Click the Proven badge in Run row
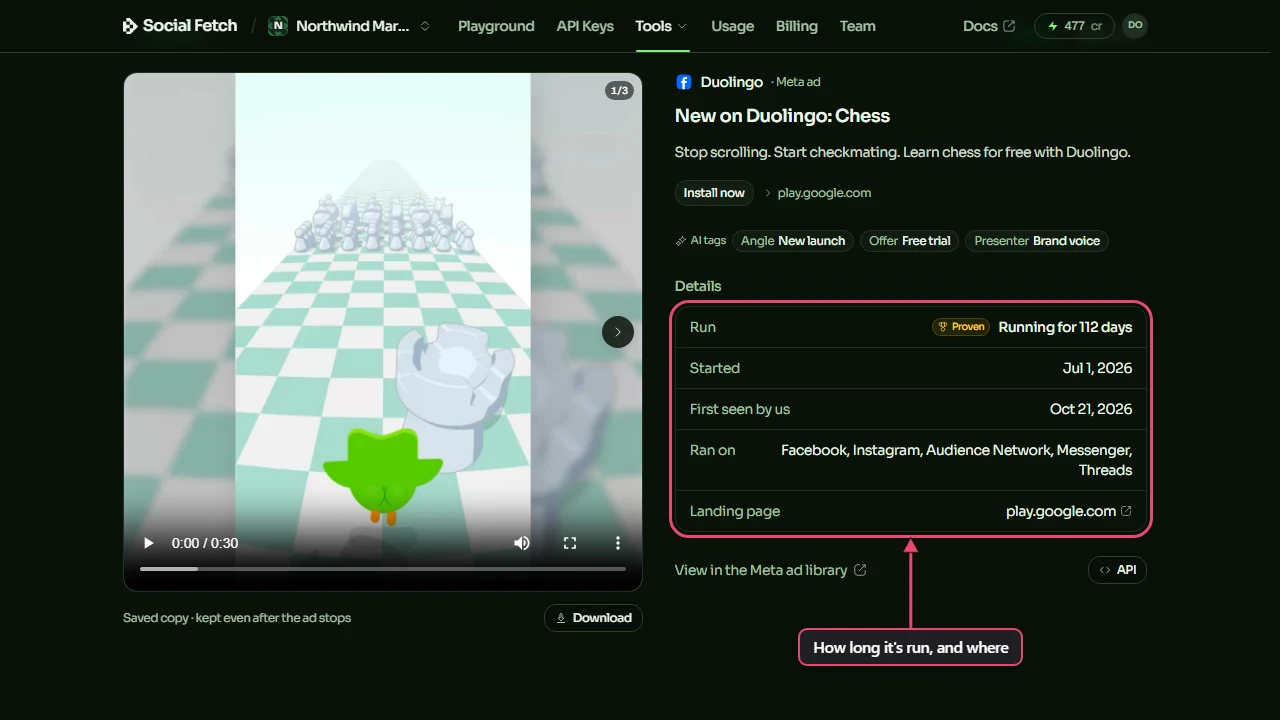Viewport: 1280px width, 720px height. (961, 327)
